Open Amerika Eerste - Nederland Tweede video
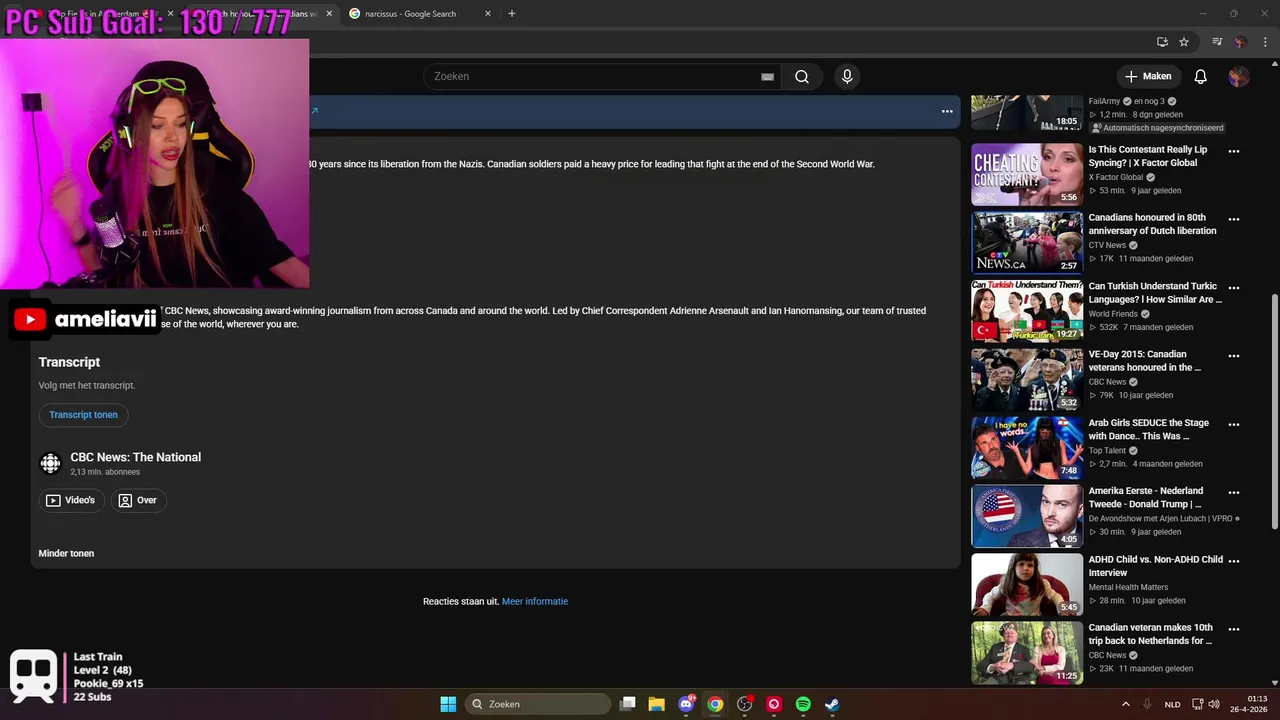Screen dimensions: 1280x720 point(1146,497)
